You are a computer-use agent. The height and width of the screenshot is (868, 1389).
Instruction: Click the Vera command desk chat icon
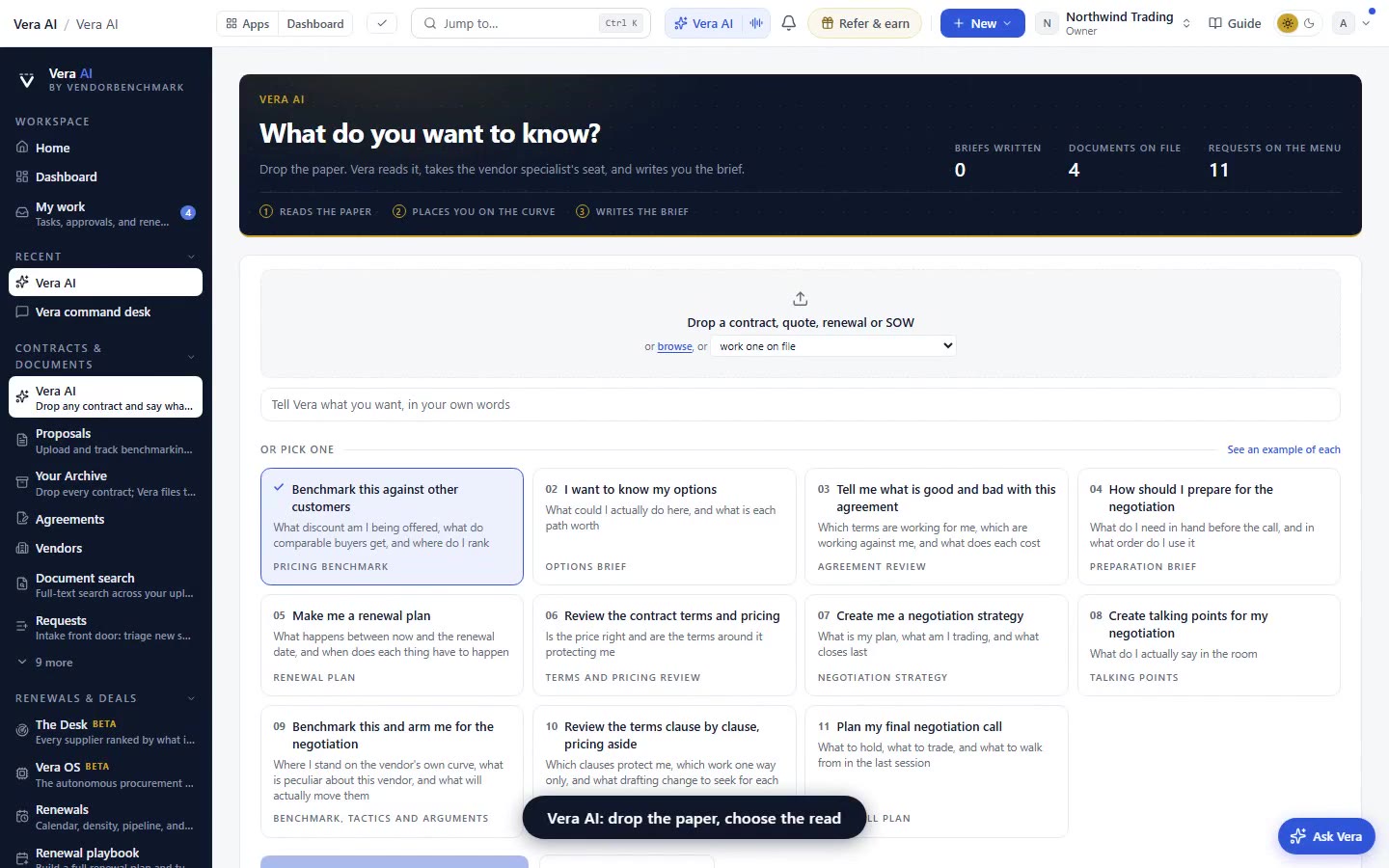point(22,312)
